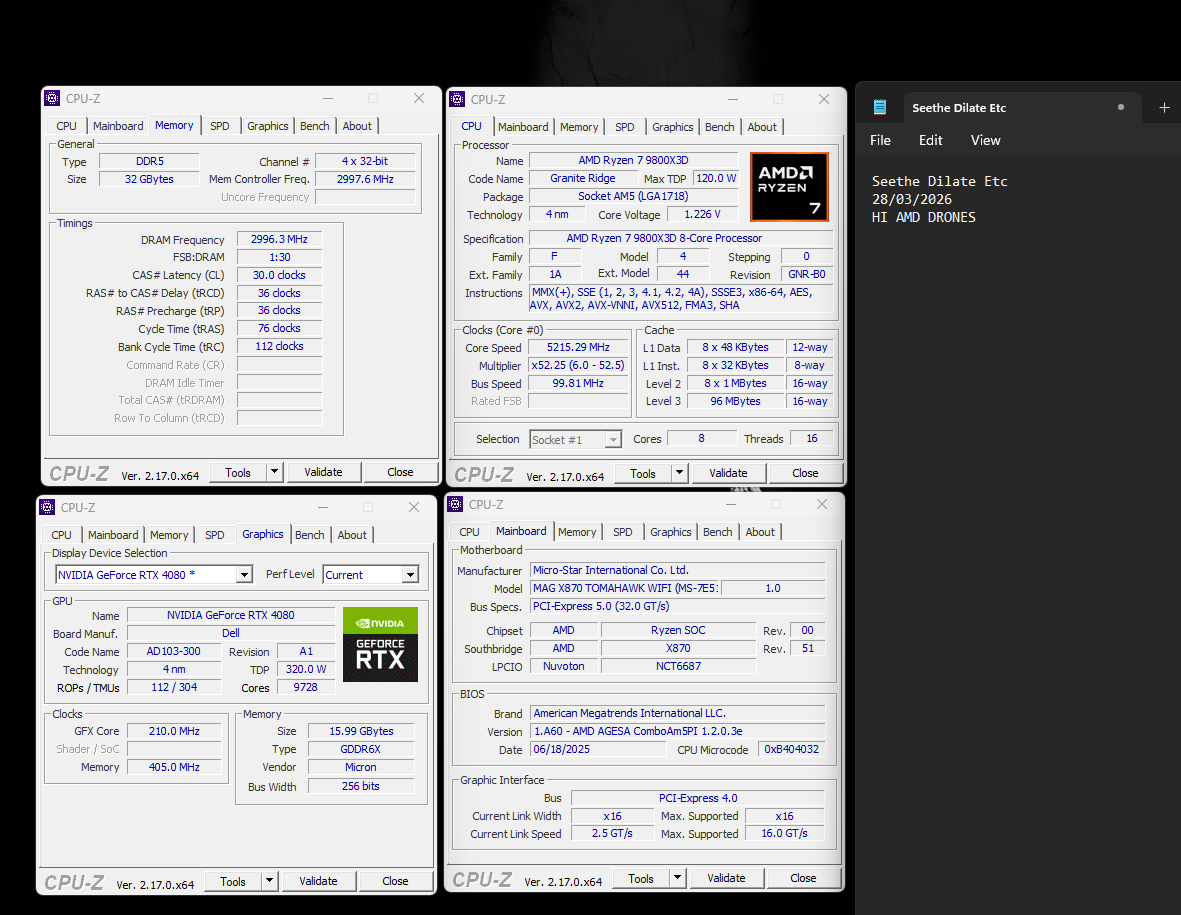Open Graphics tab in CPU window
This screenshot has width=1181, height=915.
point(673,127)
